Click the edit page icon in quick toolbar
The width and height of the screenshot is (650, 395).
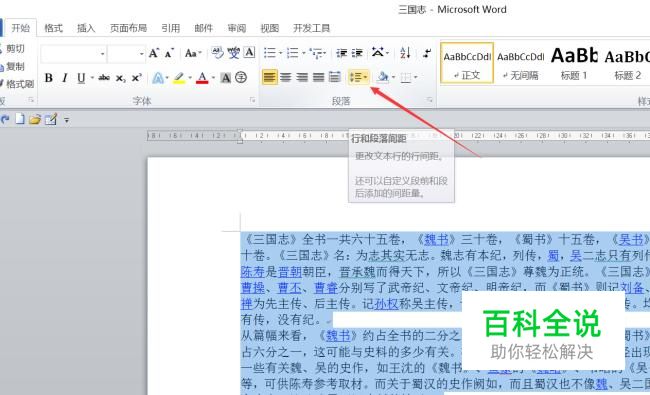click(x=51, y=120)
